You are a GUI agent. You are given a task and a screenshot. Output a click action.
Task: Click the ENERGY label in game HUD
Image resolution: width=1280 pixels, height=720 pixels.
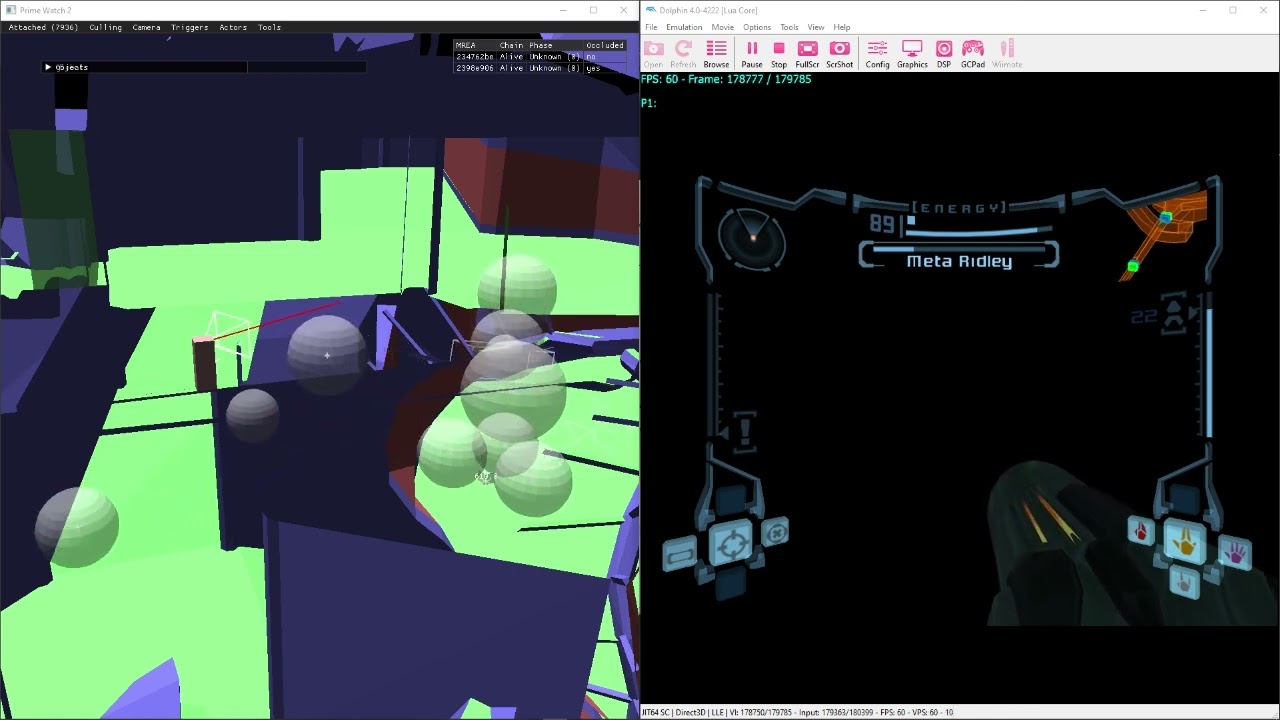coord(957,208)
